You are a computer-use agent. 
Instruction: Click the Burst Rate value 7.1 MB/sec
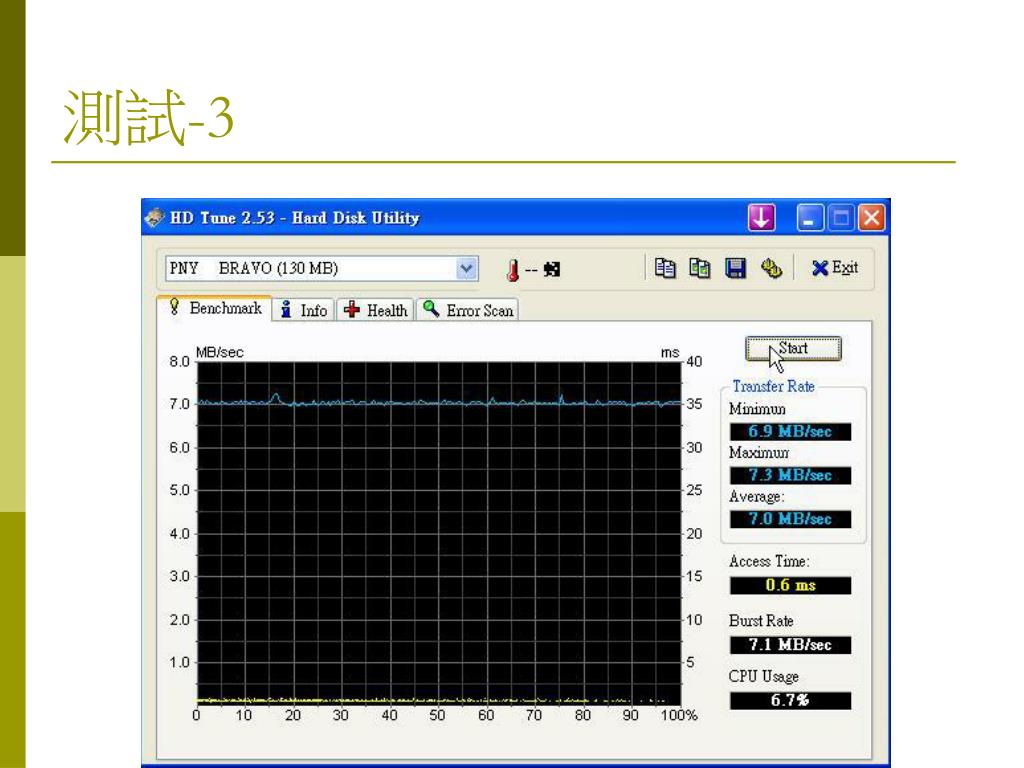click(x=790, y=645)
